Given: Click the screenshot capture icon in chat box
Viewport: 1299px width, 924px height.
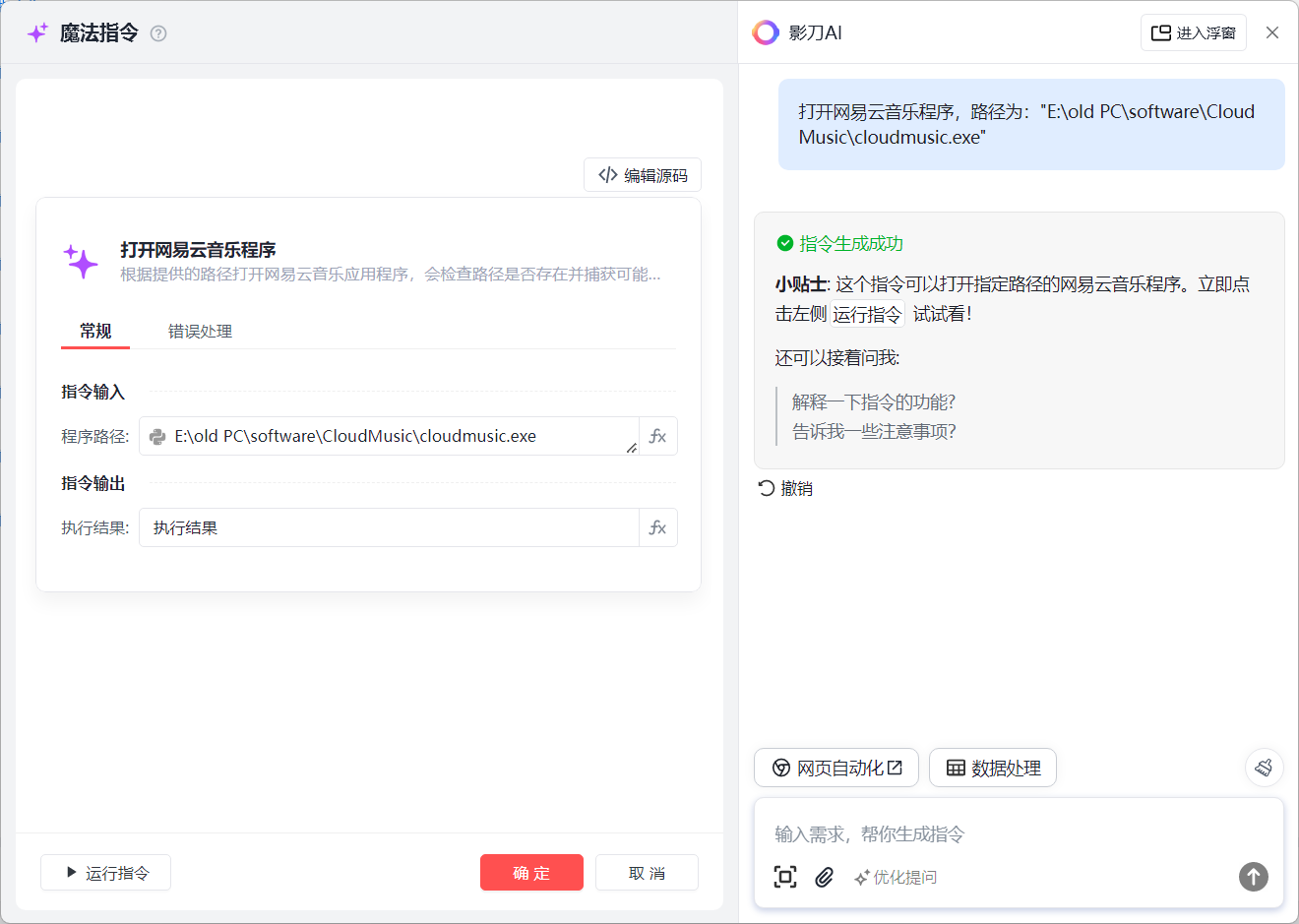Looking at the screenshot, I should tap(785, 877).
